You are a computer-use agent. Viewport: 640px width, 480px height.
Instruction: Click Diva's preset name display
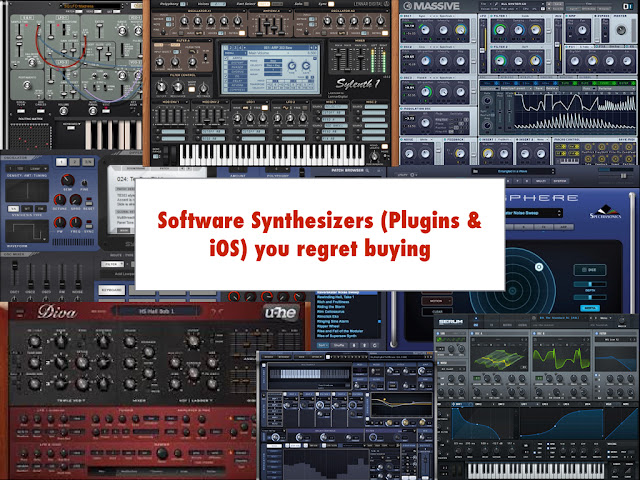coord(157,311)
